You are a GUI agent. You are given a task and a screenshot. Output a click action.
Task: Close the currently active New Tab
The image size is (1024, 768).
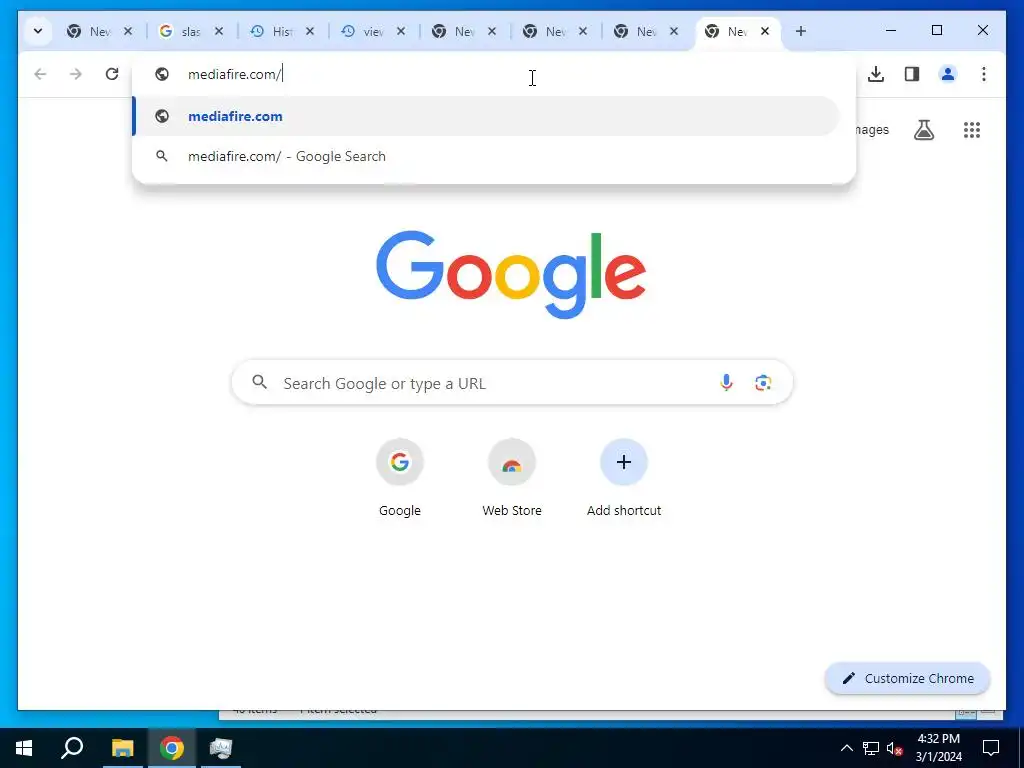pyautogui.click(x=765, y=31)
